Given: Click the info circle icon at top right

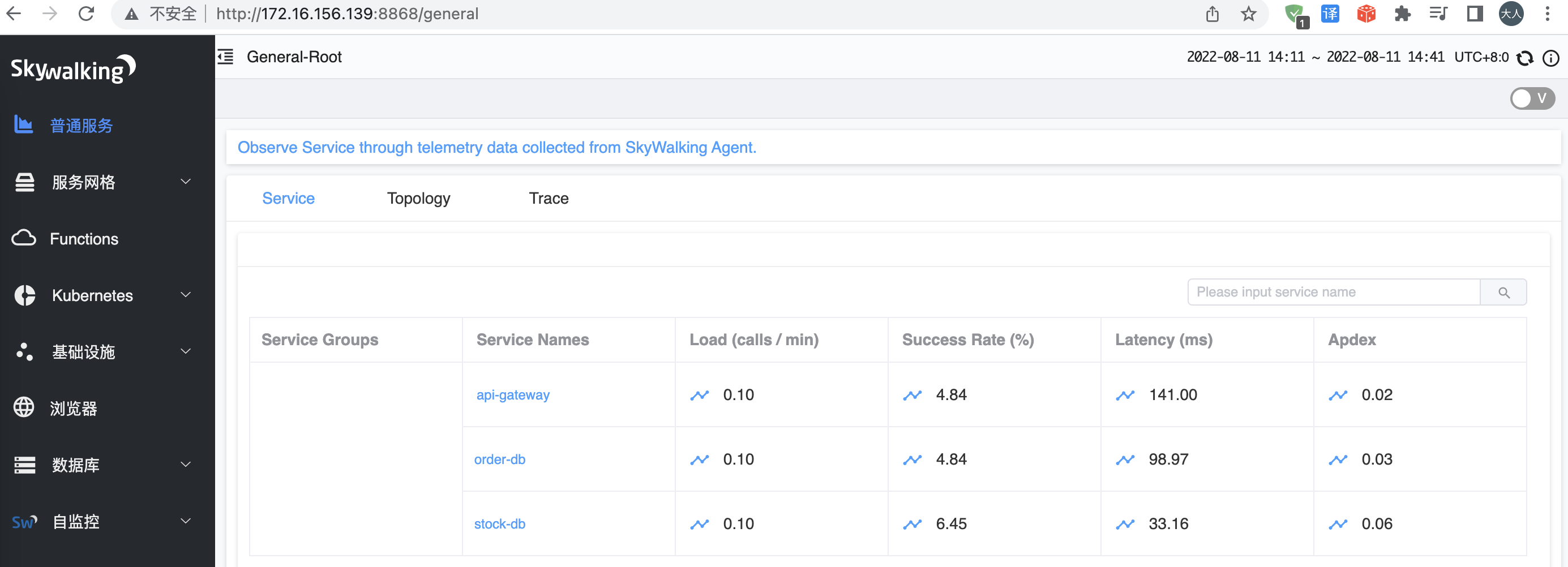Looking at the screenshot, I should tap(1550, 58).
